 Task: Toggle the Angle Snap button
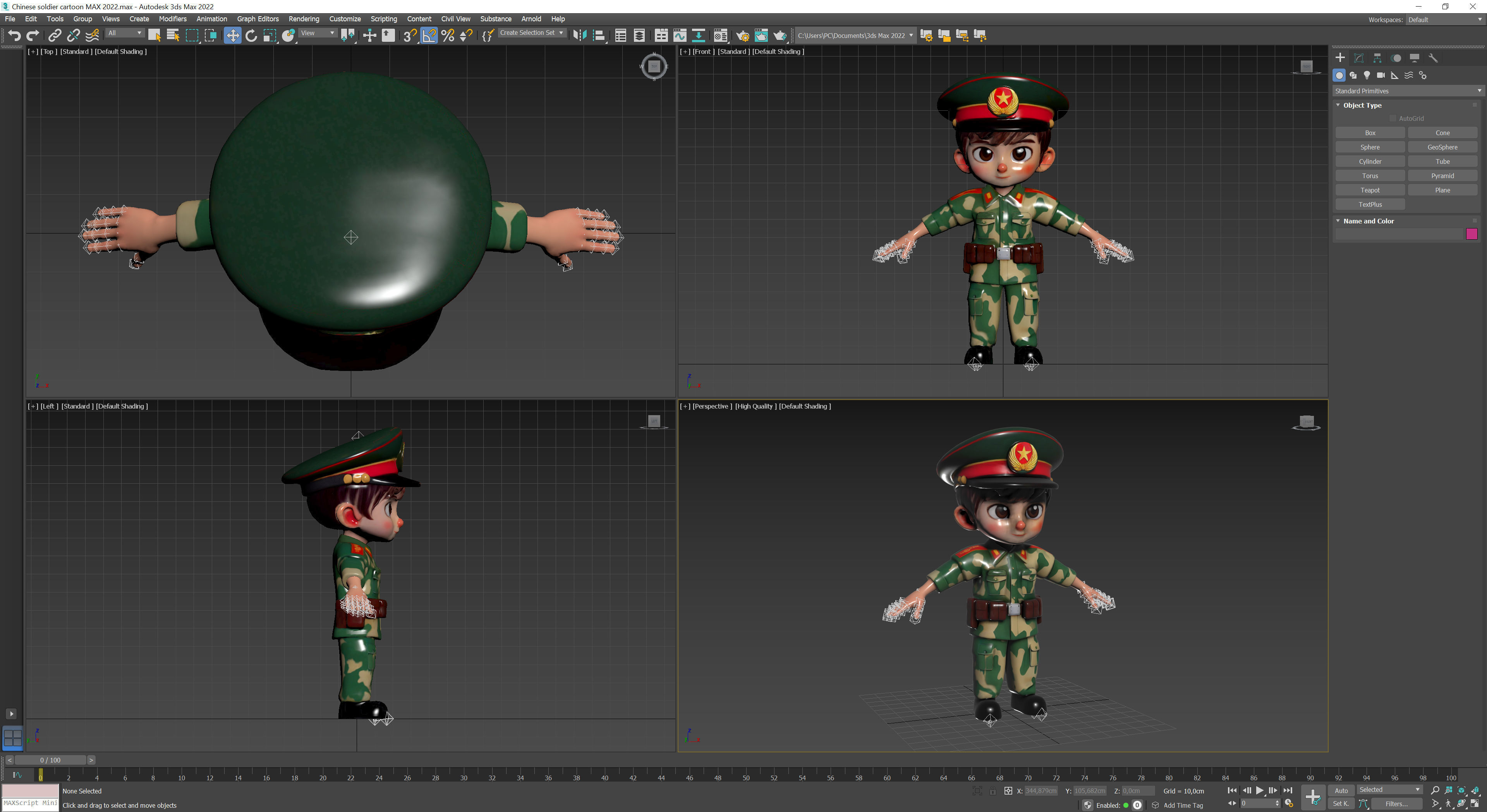pos(429,36)
